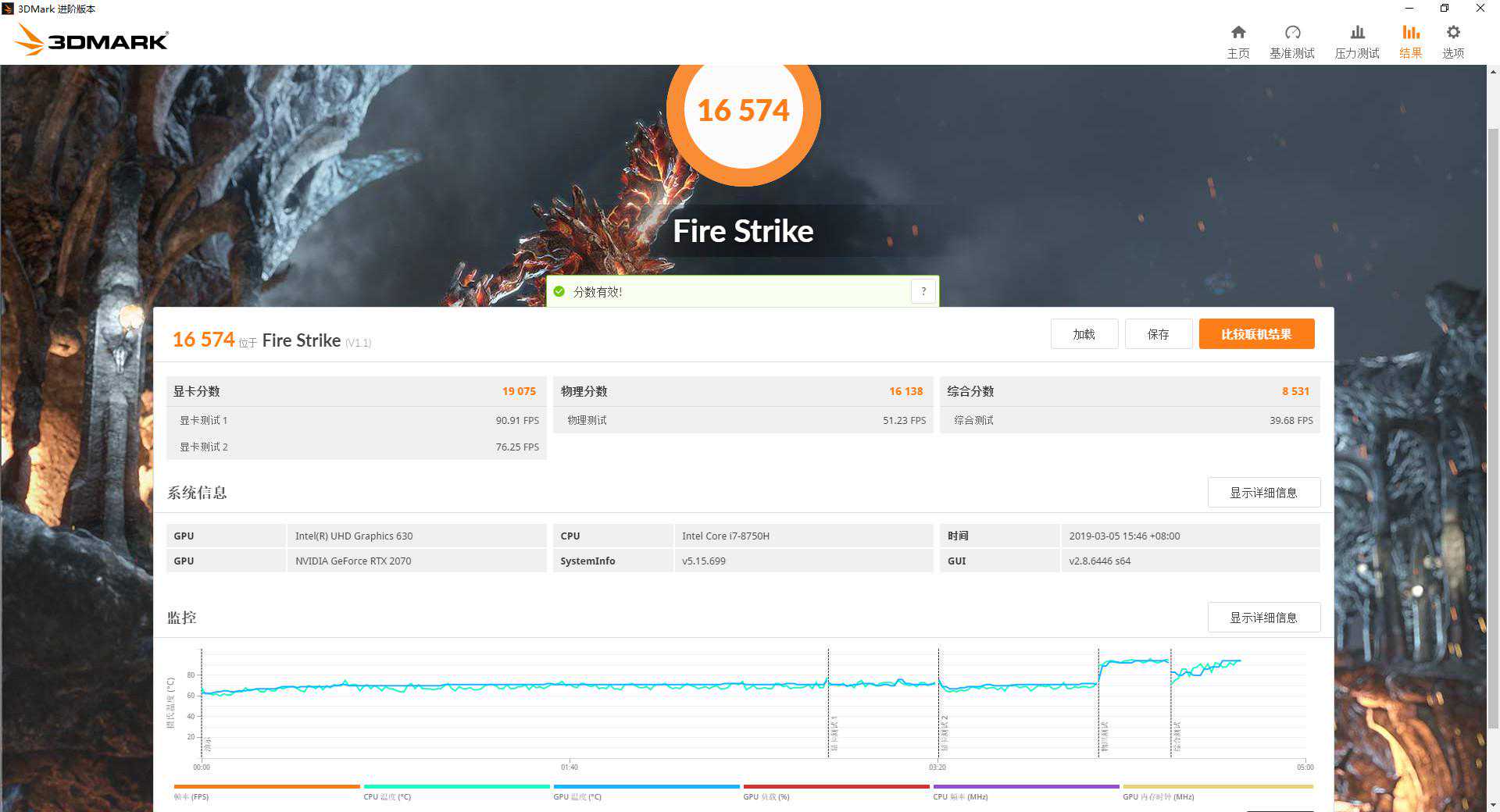Viewport: 1500px width, 812px height.
Task: Click the question mark help icon
Action: [x=923, y=291]
